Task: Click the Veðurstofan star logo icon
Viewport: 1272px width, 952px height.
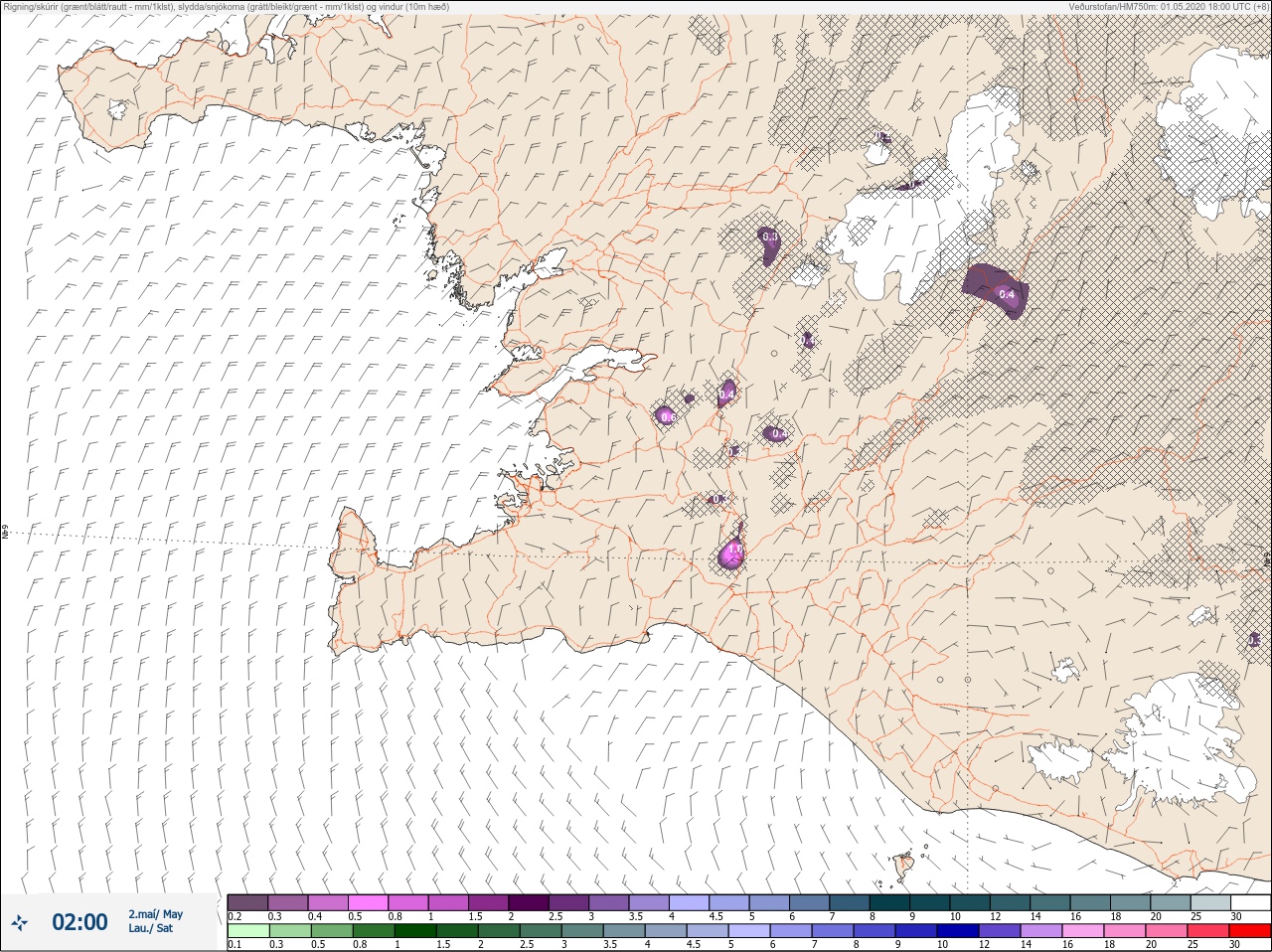Action: 21,923
